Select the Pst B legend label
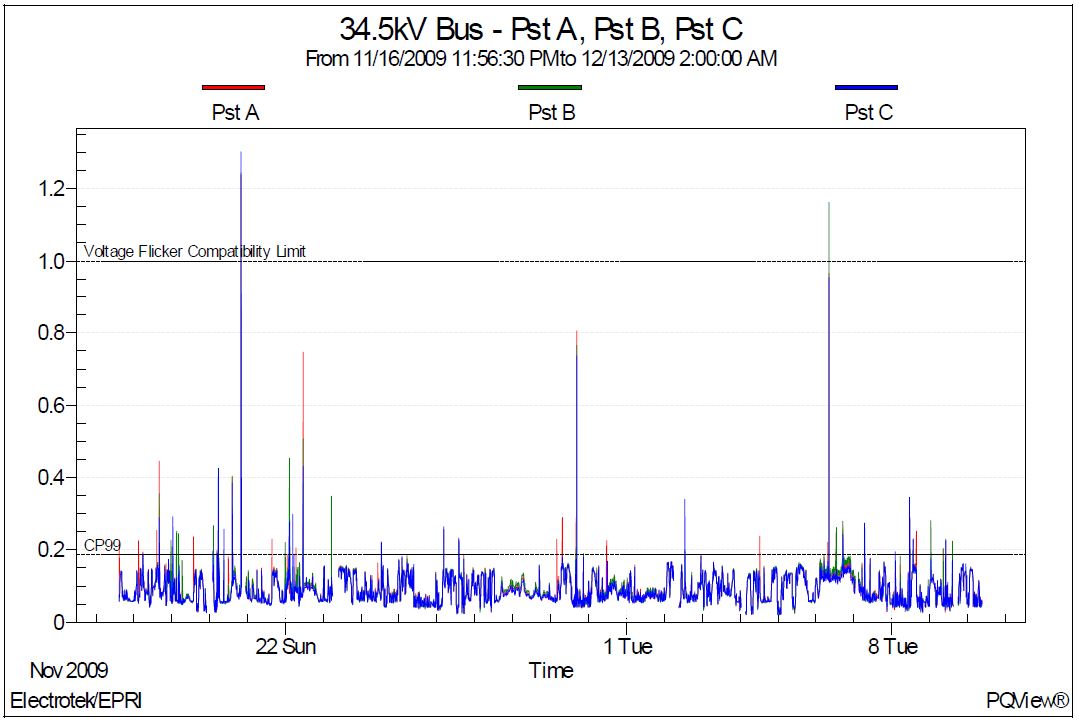1079x723 pixels. [x=551, y=113]
